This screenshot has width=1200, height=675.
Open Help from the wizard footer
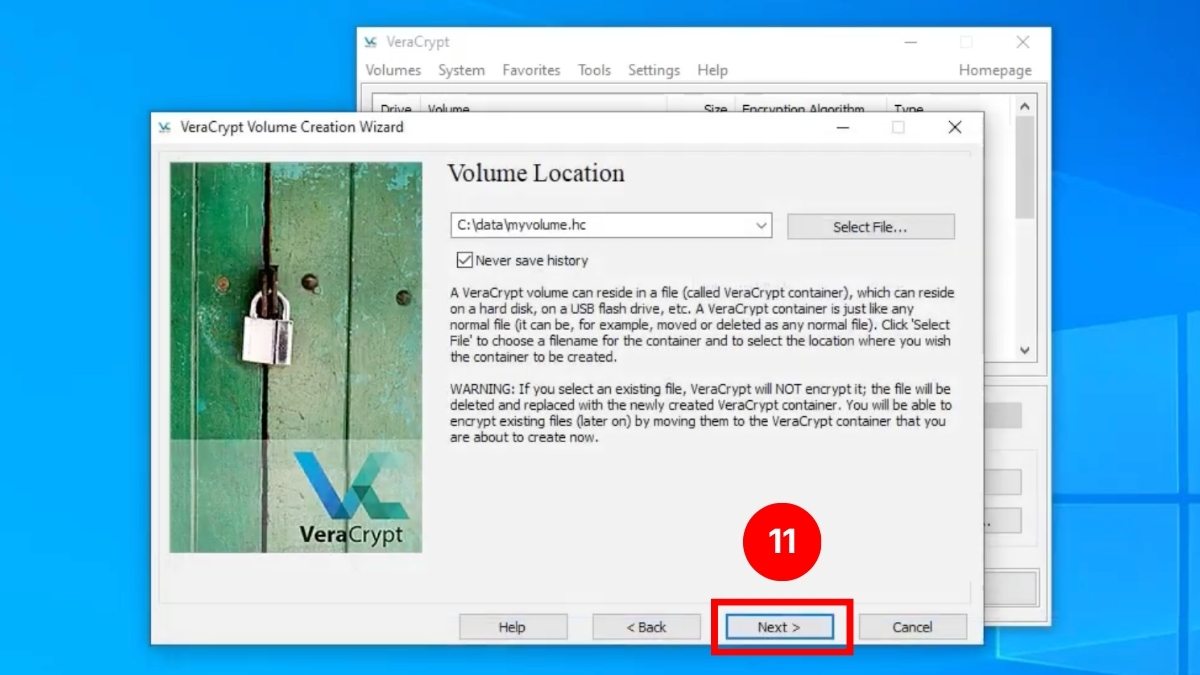click(x=513, y=627)
